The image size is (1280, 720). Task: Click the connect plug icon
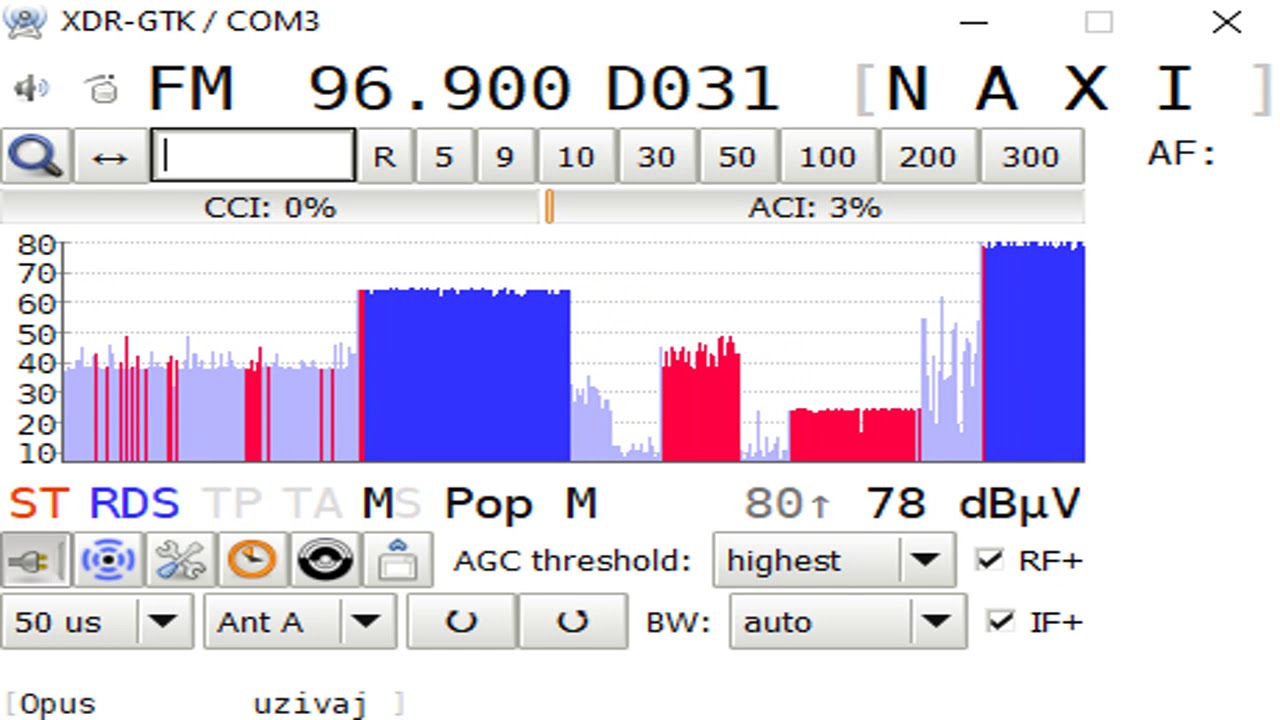click(36, 560)
